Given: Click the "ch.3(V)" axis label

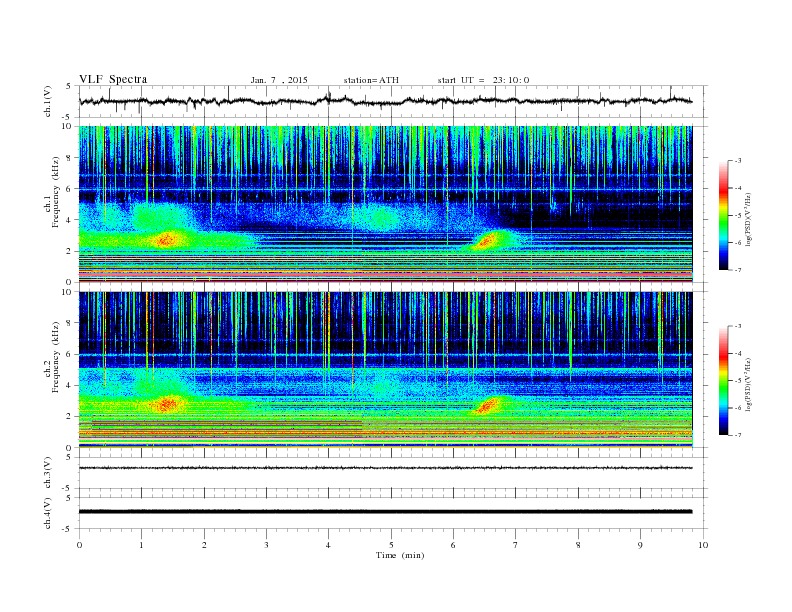Looking at the screenshot, I should point(47,473).
